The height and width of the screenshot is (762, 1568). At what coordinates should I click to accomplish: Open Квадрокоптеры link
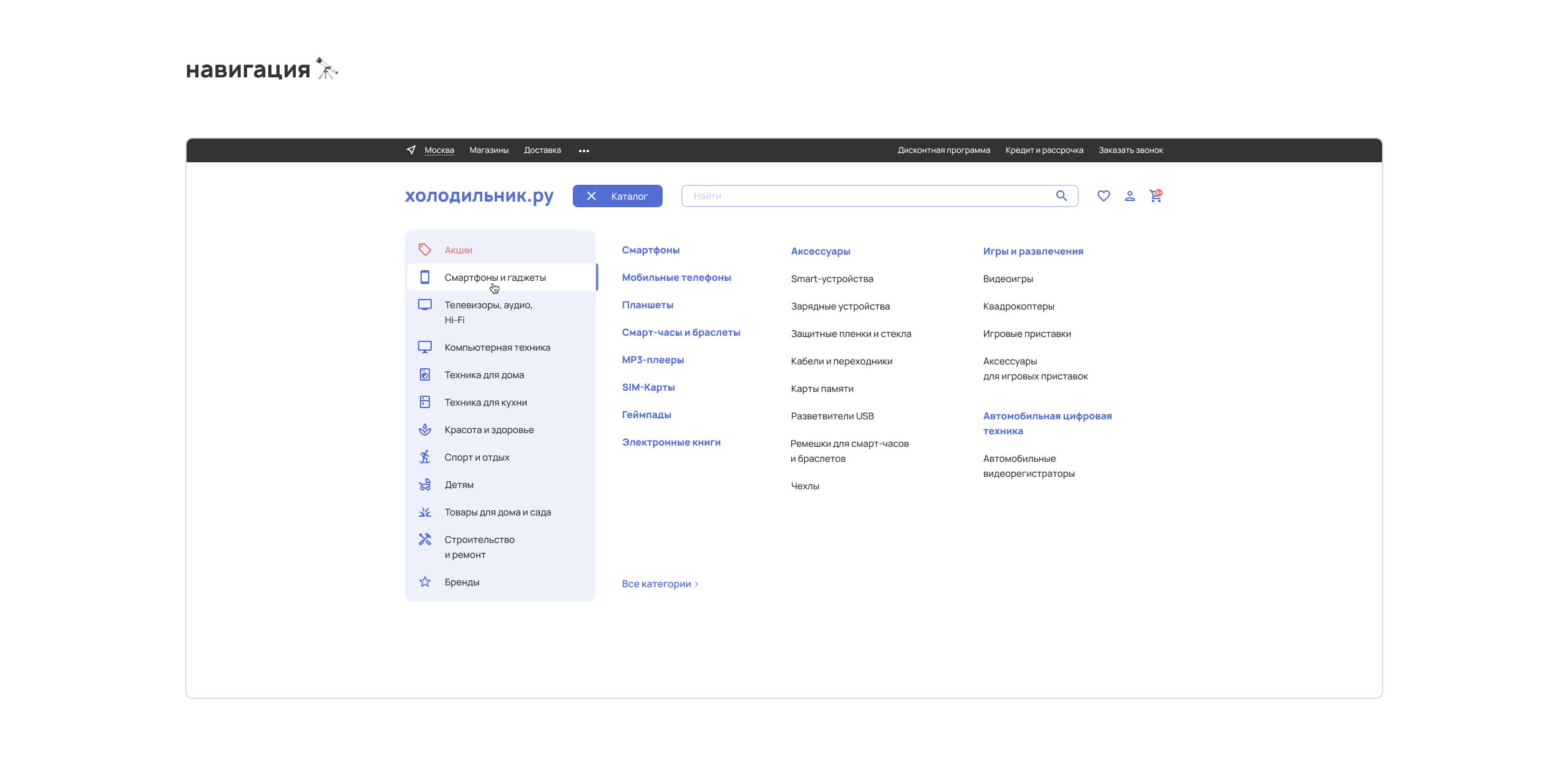[1019, 306]
